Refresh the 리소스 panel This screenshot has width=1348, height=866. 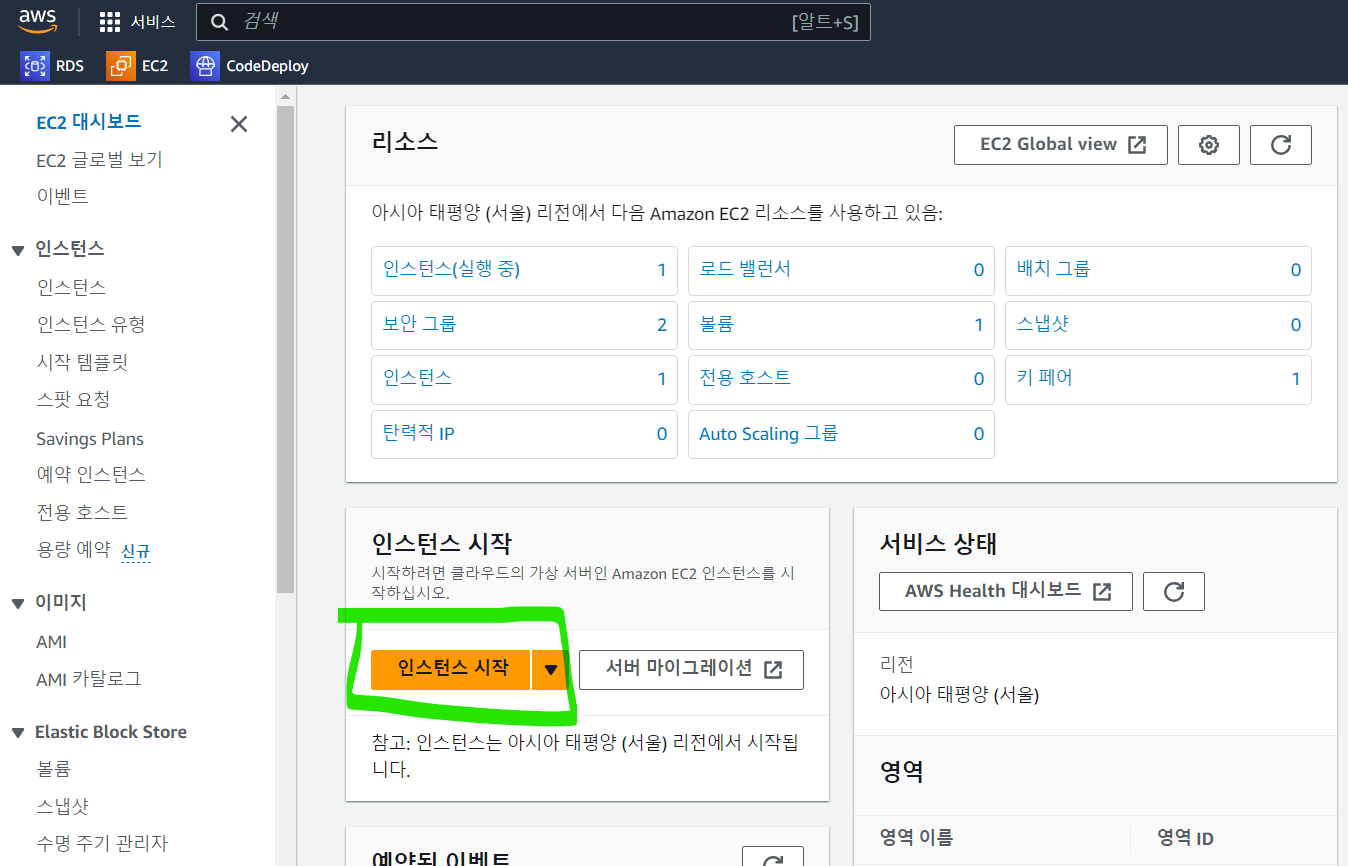[1281, 145]
